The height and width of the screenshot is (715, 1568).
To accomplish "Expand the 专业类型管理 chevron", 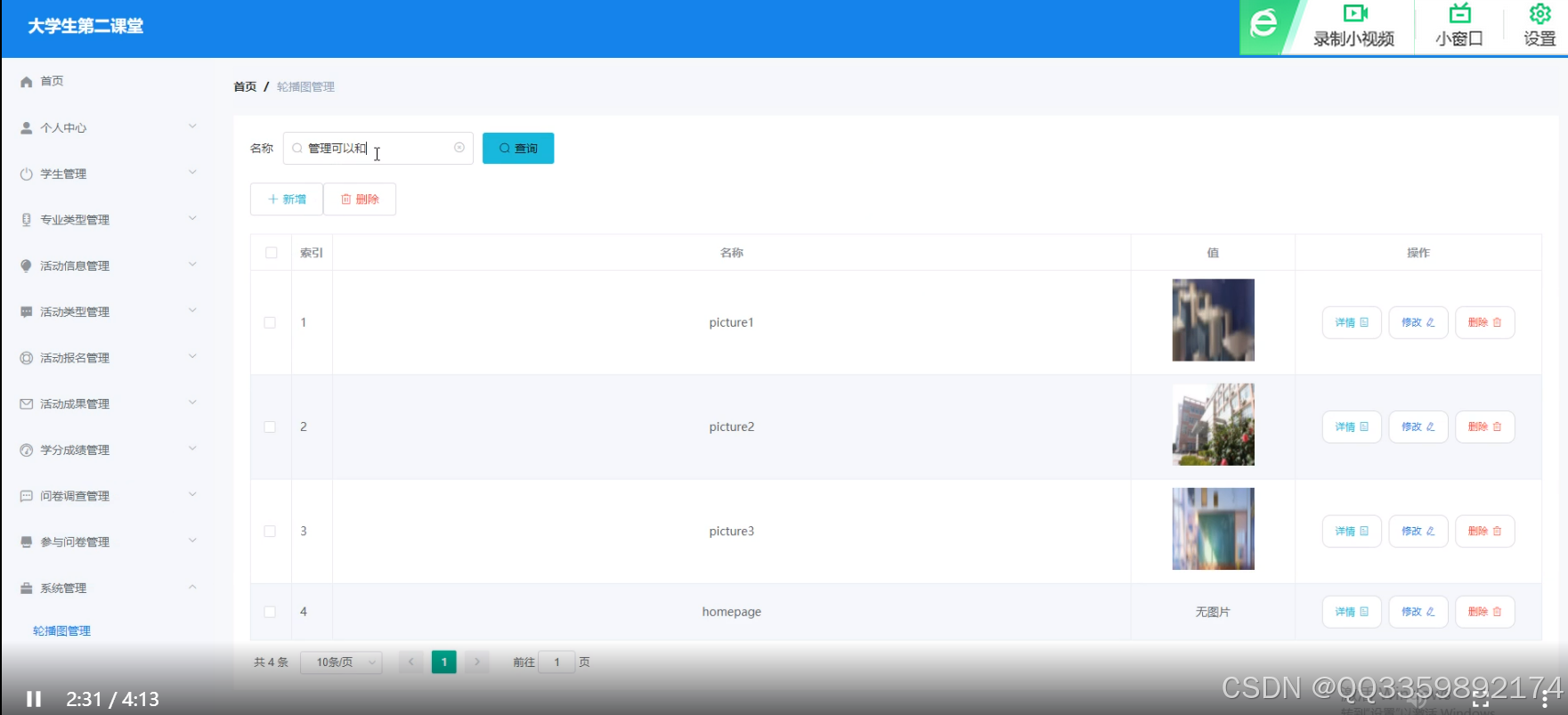I will pos(192,219).
